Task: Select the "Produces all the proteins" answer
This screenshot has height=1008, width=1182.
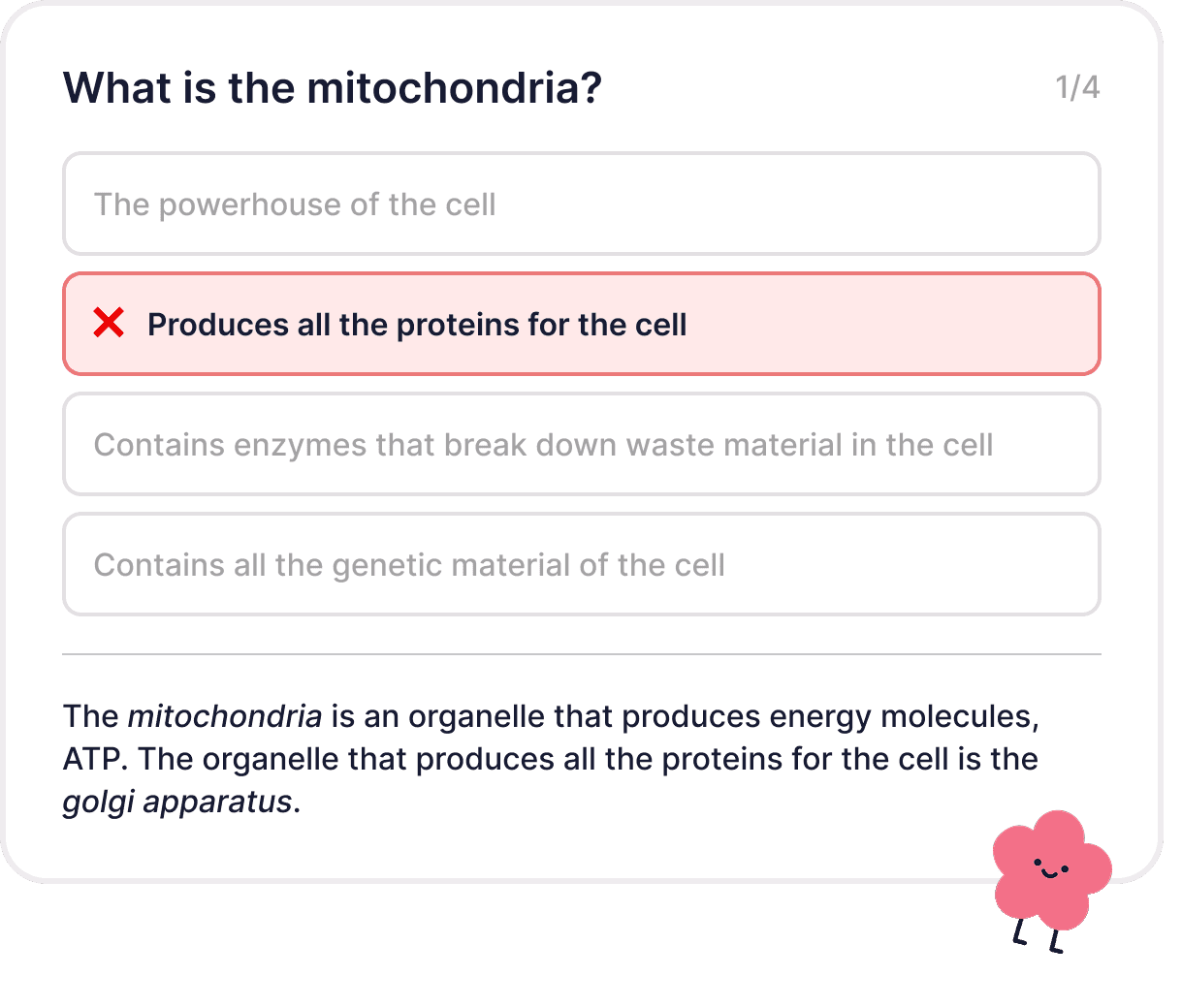Action: (582, 324)
